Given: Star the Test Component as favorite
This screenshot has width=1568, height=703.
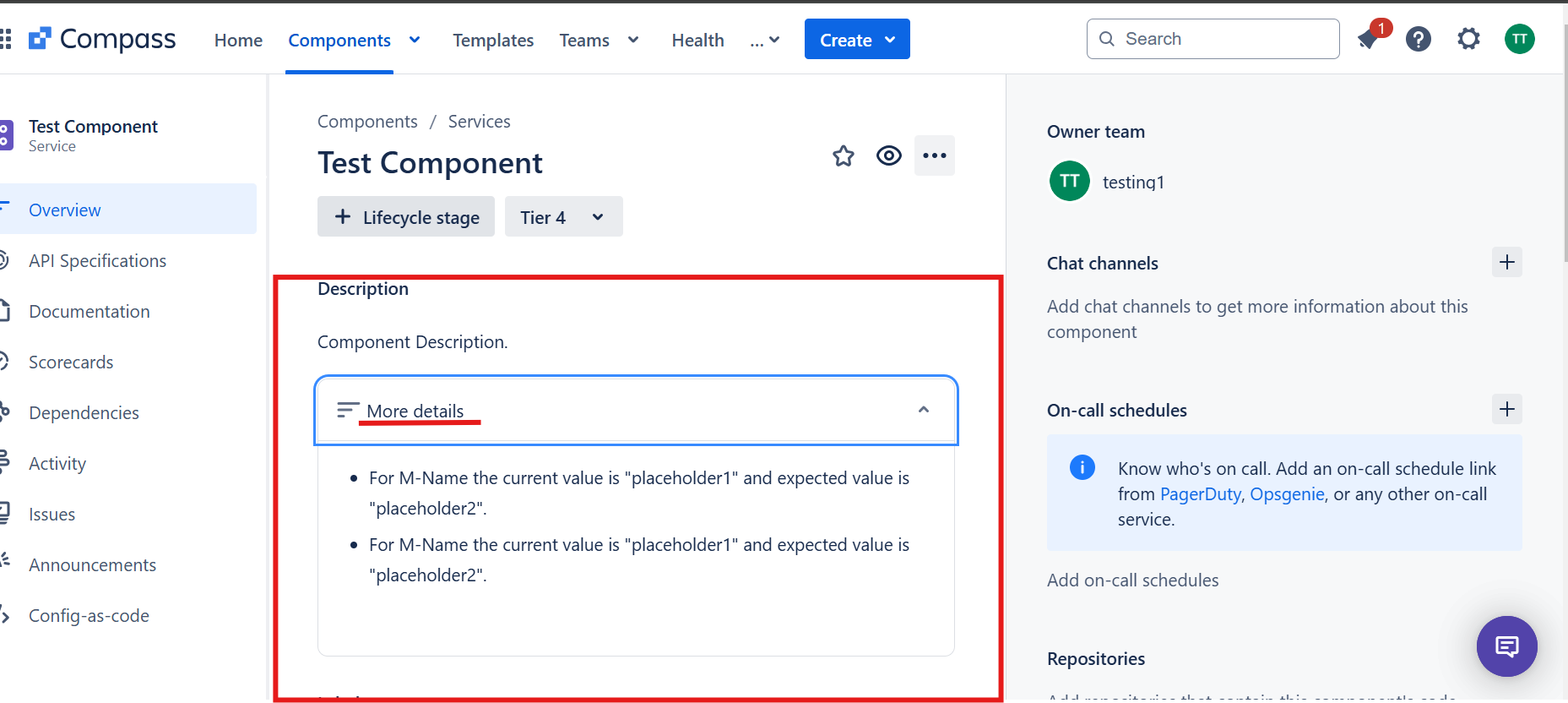Looking at the screenshot, I should point(844,155).
